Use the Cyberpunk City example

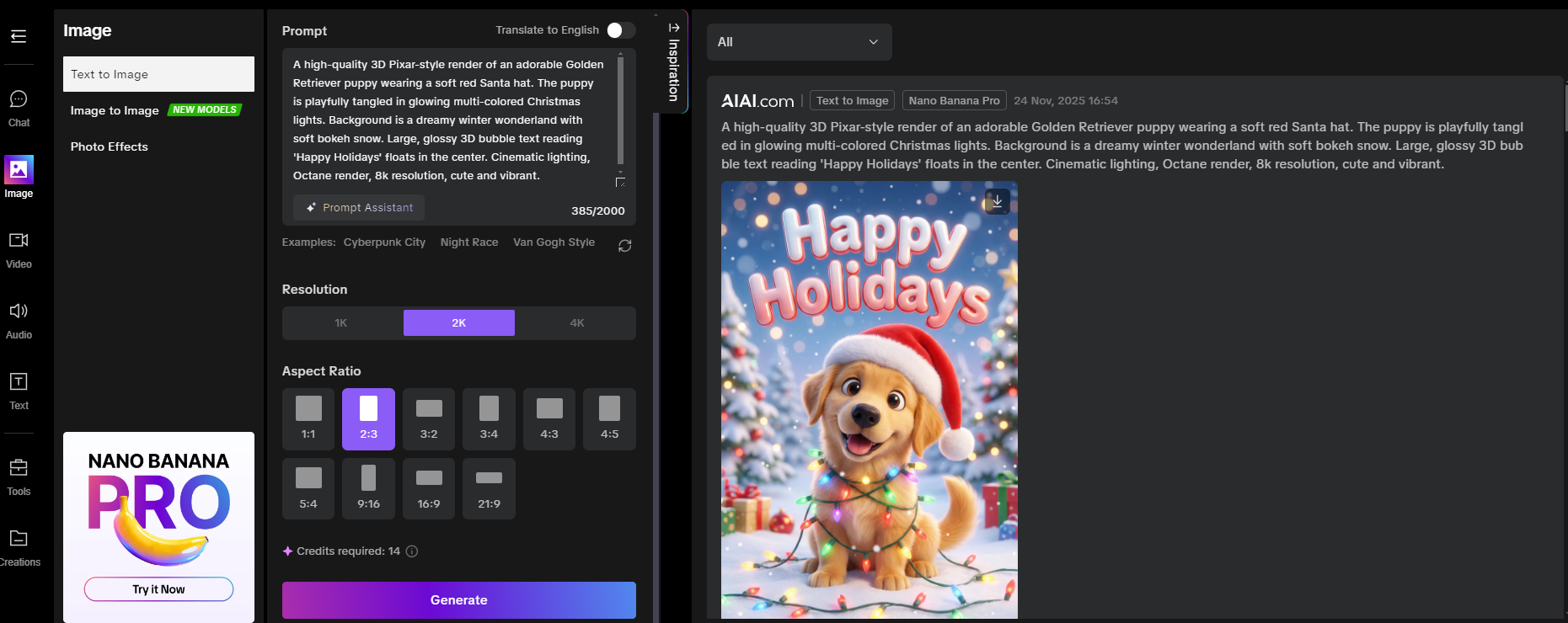(384, 242)
